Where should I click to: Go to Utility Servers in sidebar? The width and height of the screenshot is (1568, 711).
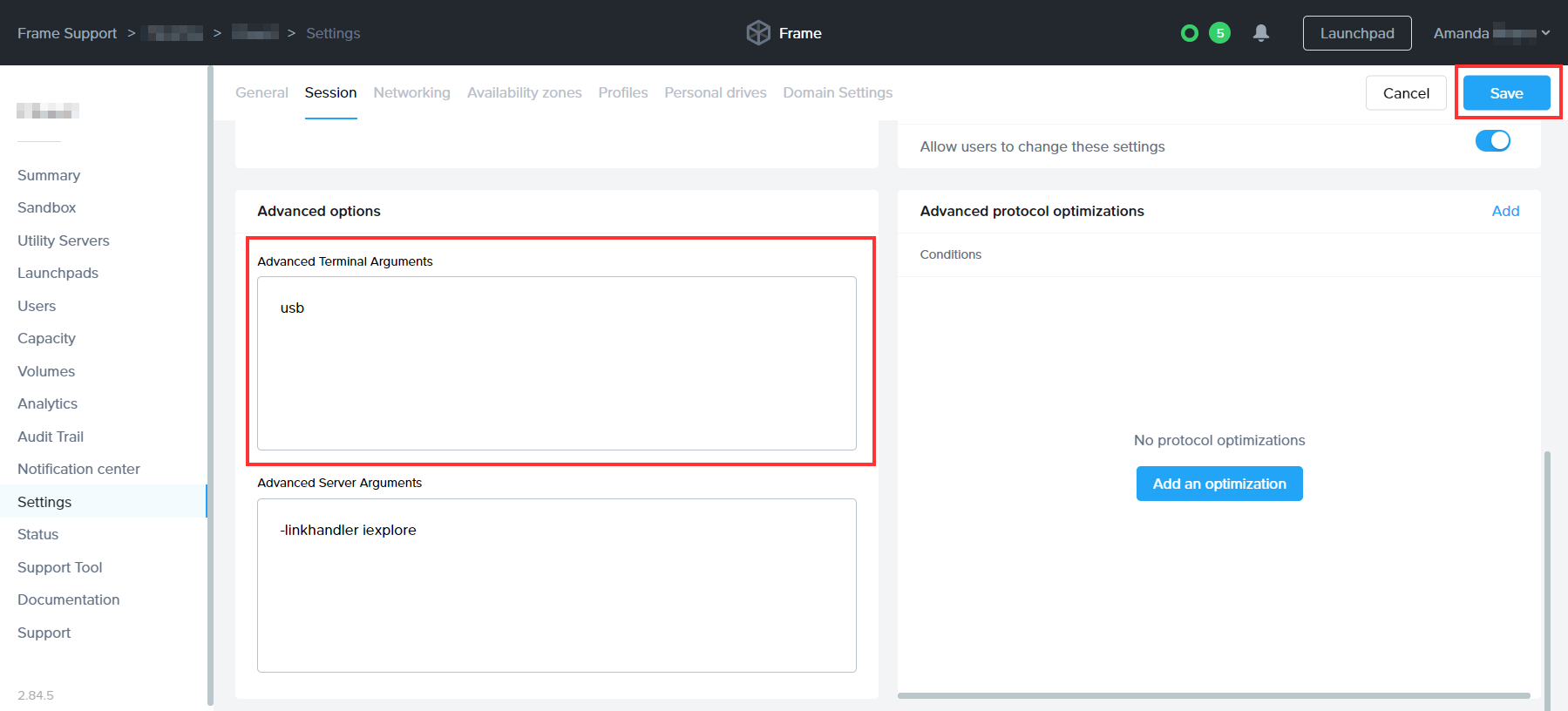[64, 240]
